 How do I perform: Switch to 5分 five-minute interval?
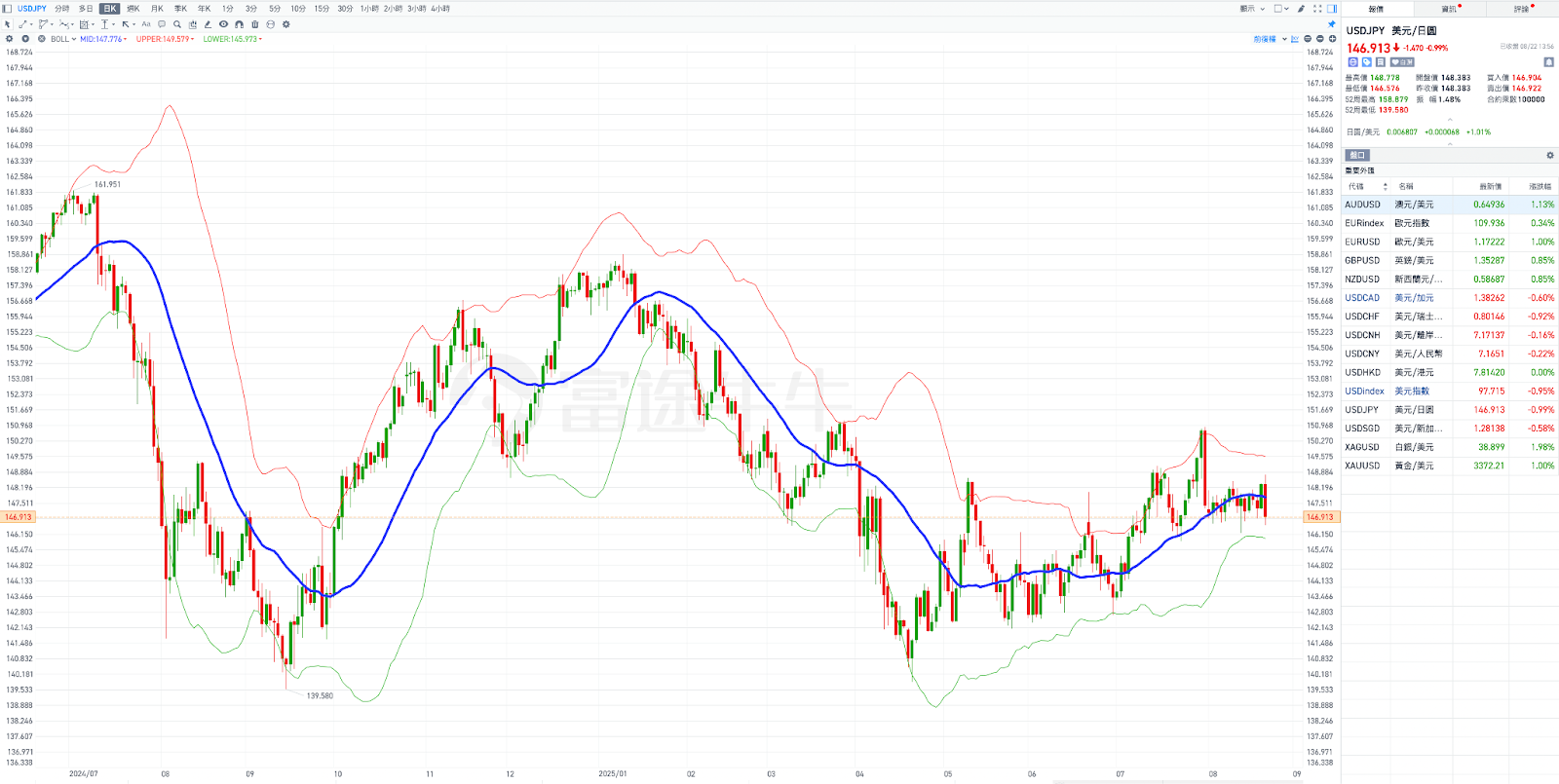pyautogui.click(x=275, y=9)
